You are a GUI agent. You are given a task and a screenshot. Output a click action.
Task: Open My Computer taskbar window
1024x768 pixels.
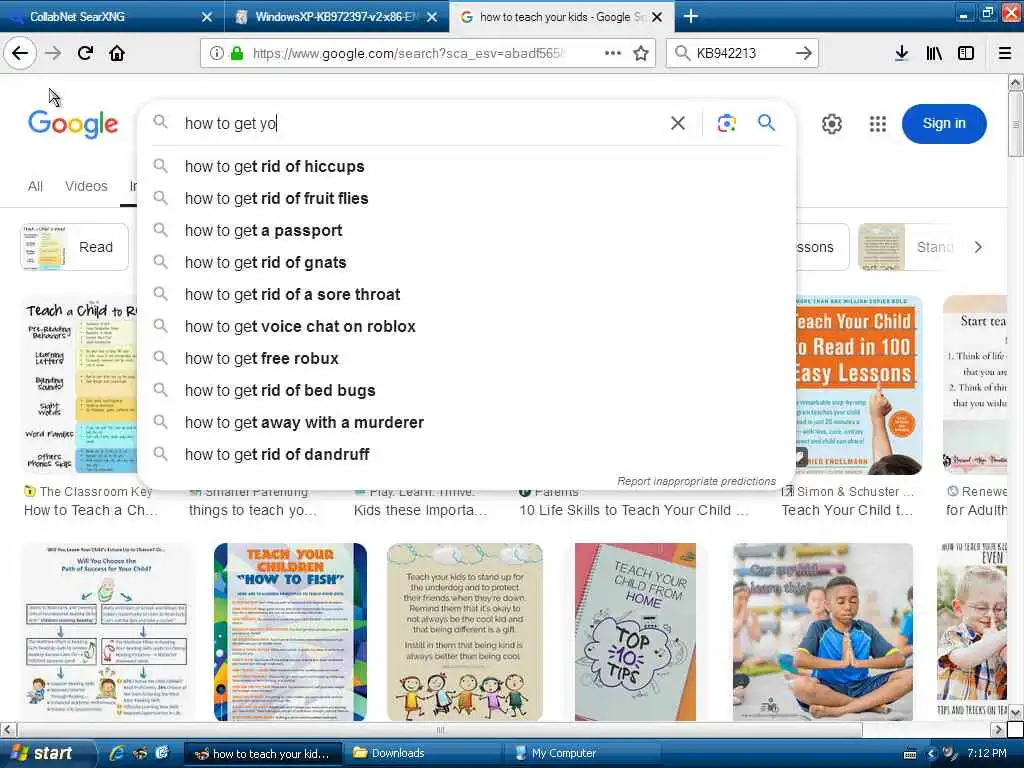pos(584,753)
